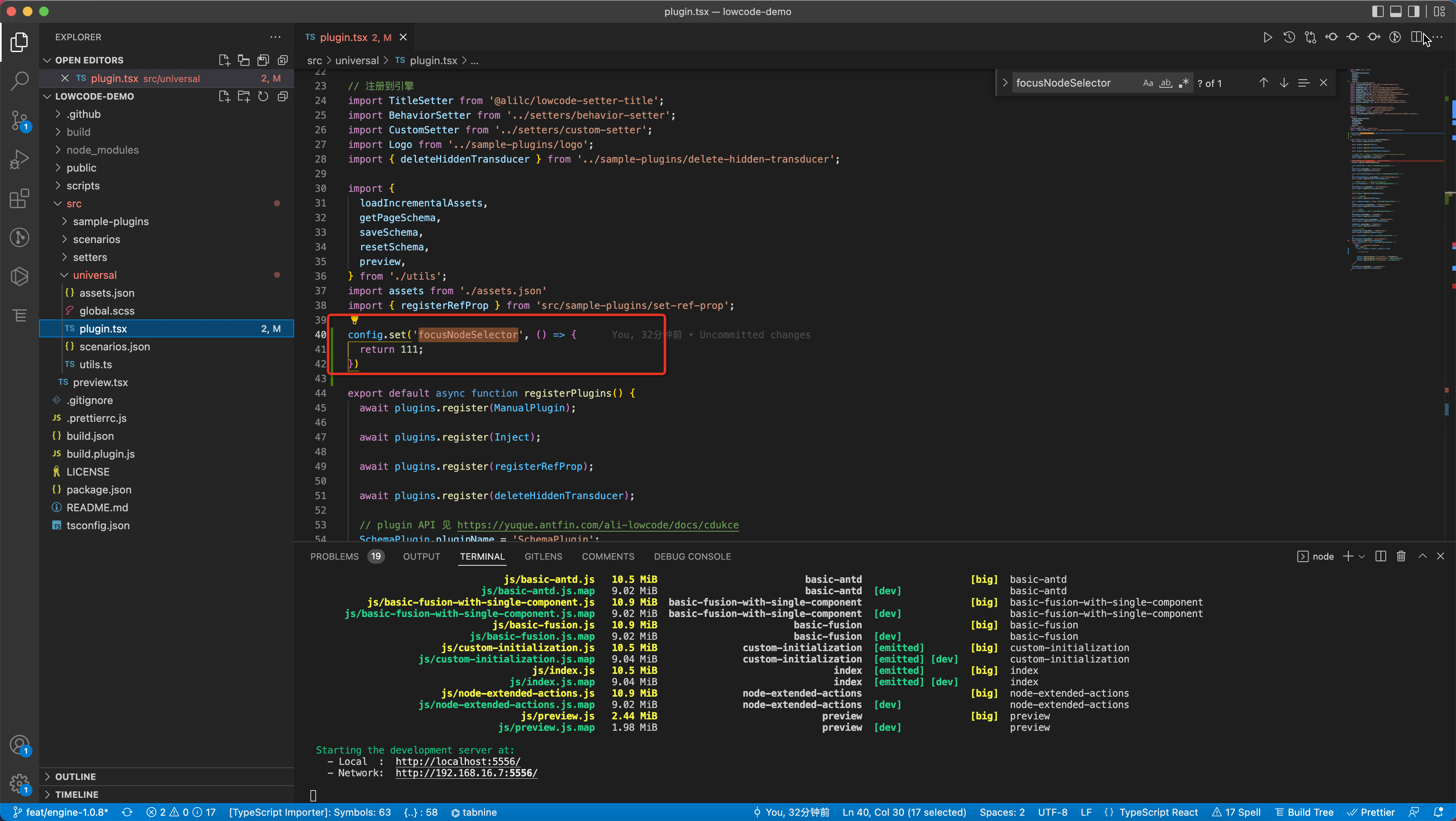Switch to the PROBLEMS tab
The width and height of the screenshot is (1456, 821).
pos(335,557)
